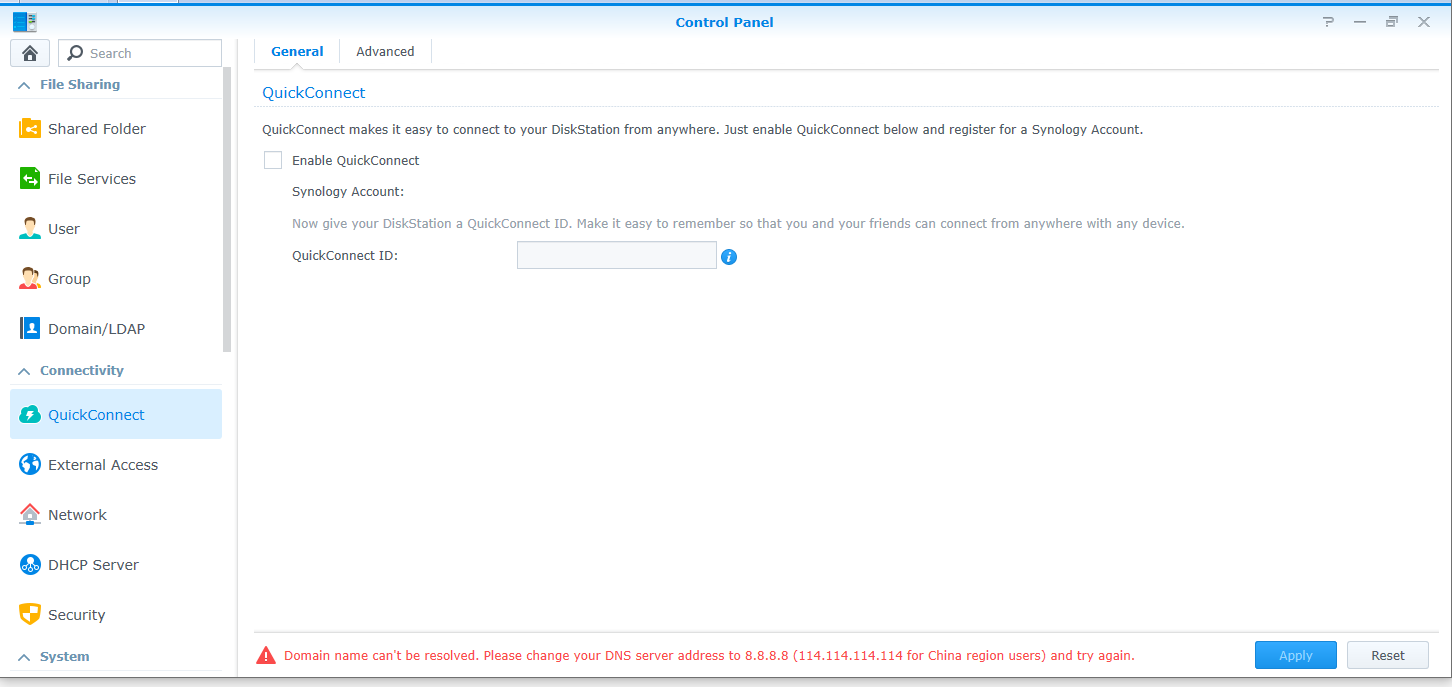
Task: Open the File Services icon
Action: point(30,179)
